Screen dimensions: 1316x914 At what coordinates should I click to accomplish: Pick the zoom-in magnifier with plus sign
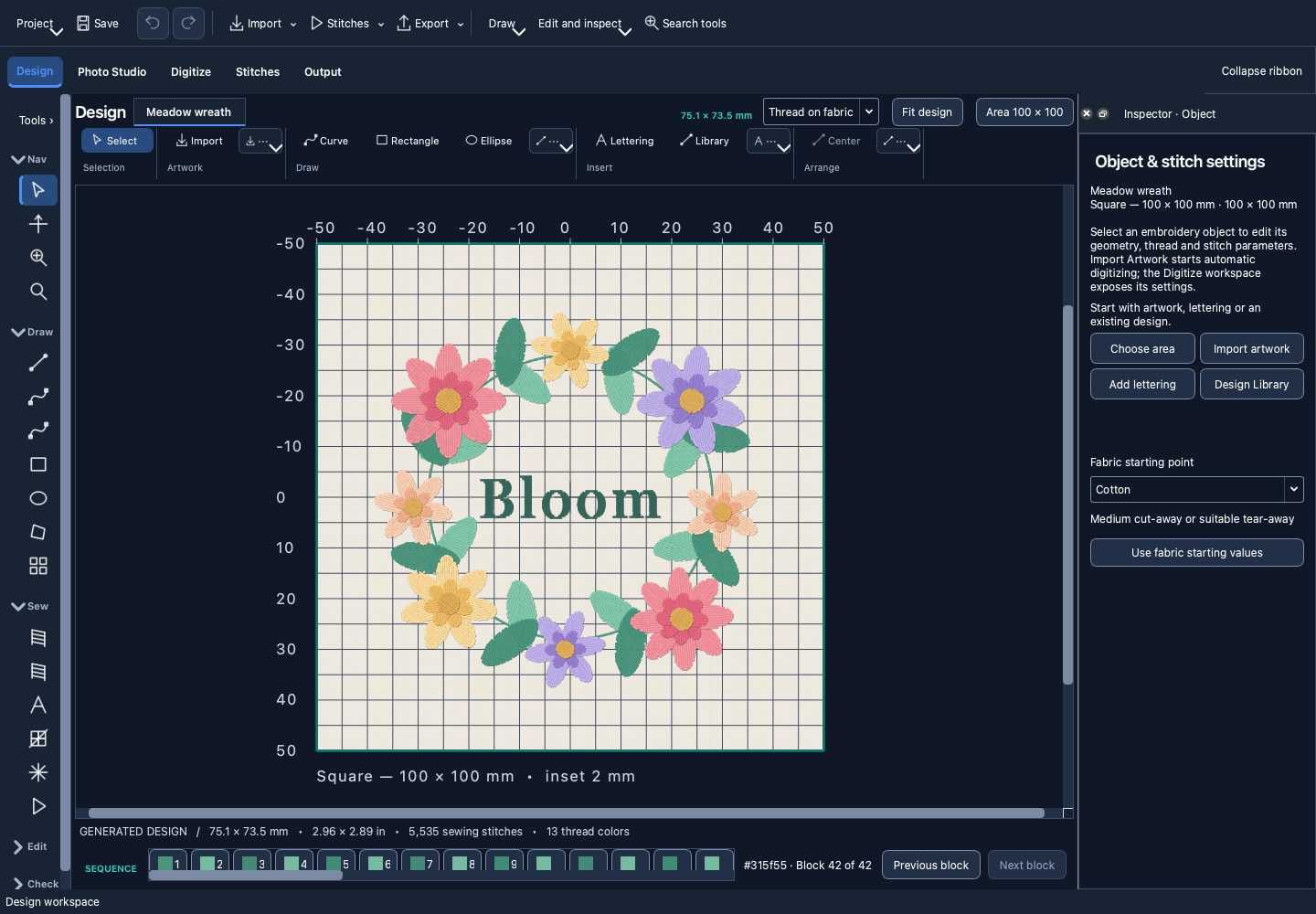38,258
